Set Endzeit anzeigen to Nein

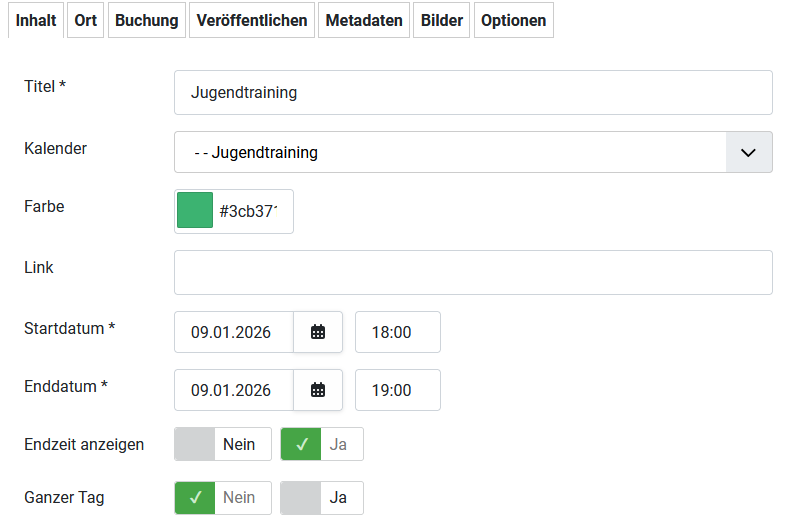click(223, 444)
